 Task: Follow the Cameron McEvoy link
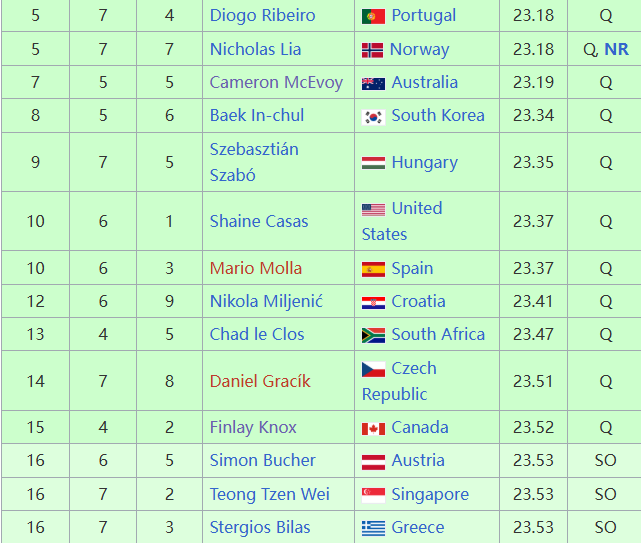(x=276, y=83)
